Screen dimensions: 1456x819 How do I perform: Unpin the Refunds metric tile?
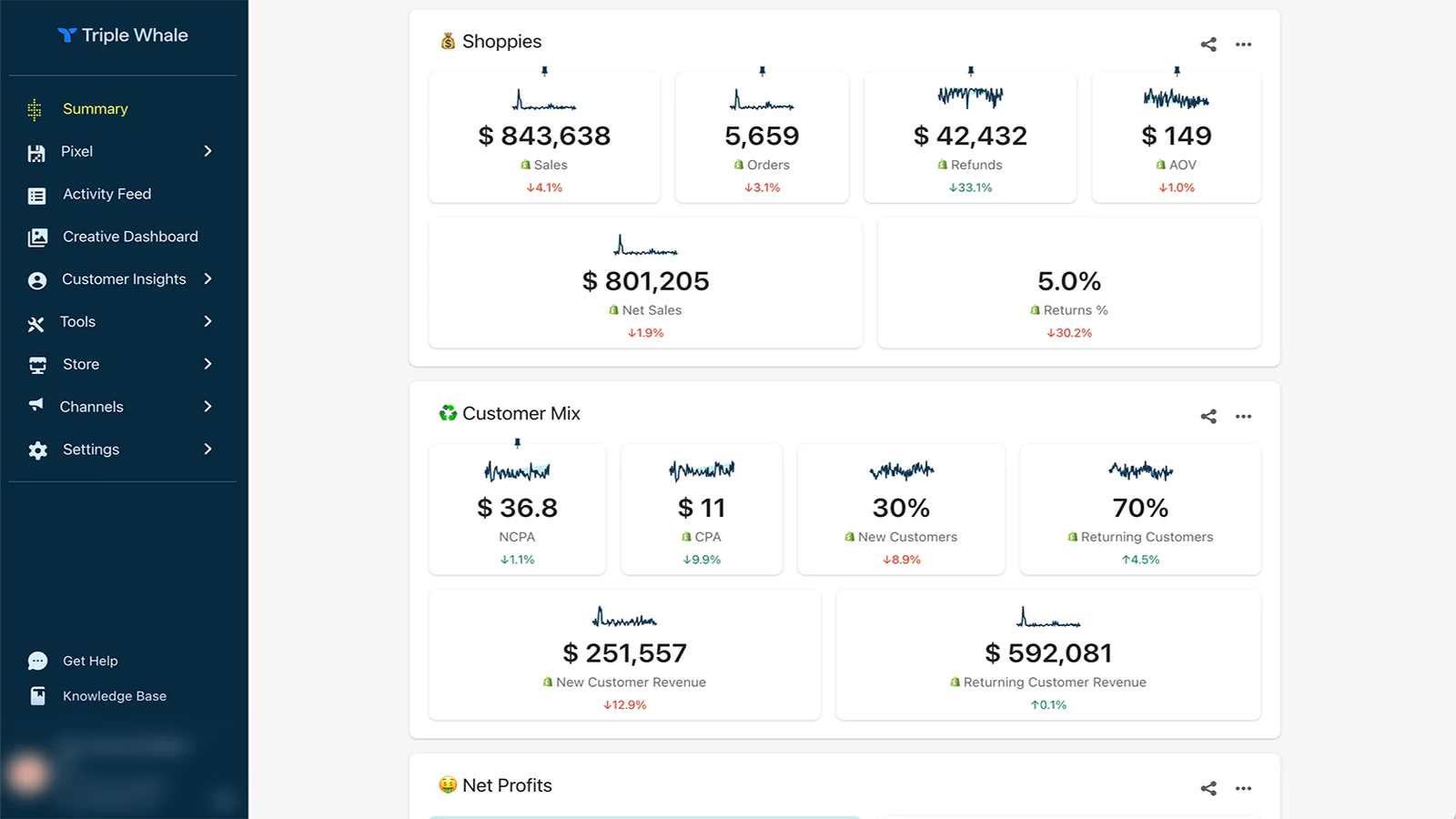pos(970,71)
